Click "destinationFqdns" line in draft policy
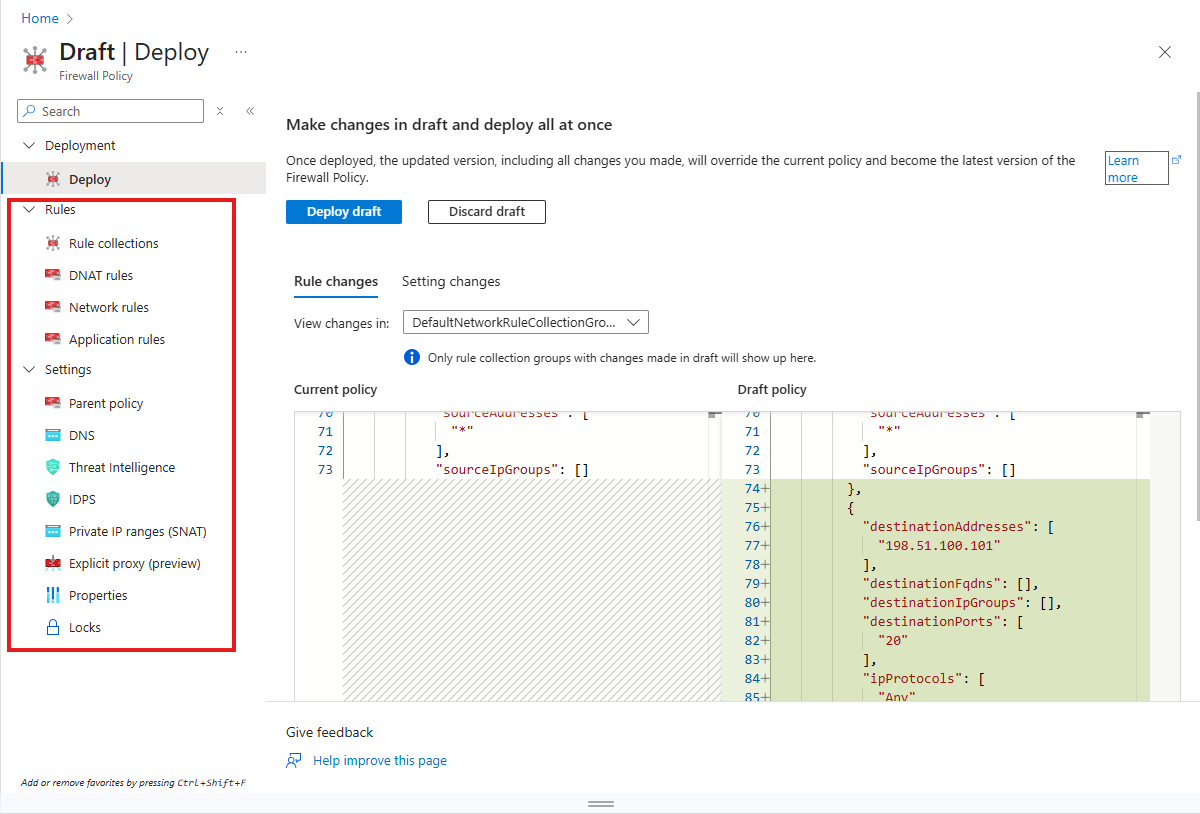The height and width of the screenshot is (814, 1200). pos(950,583)
